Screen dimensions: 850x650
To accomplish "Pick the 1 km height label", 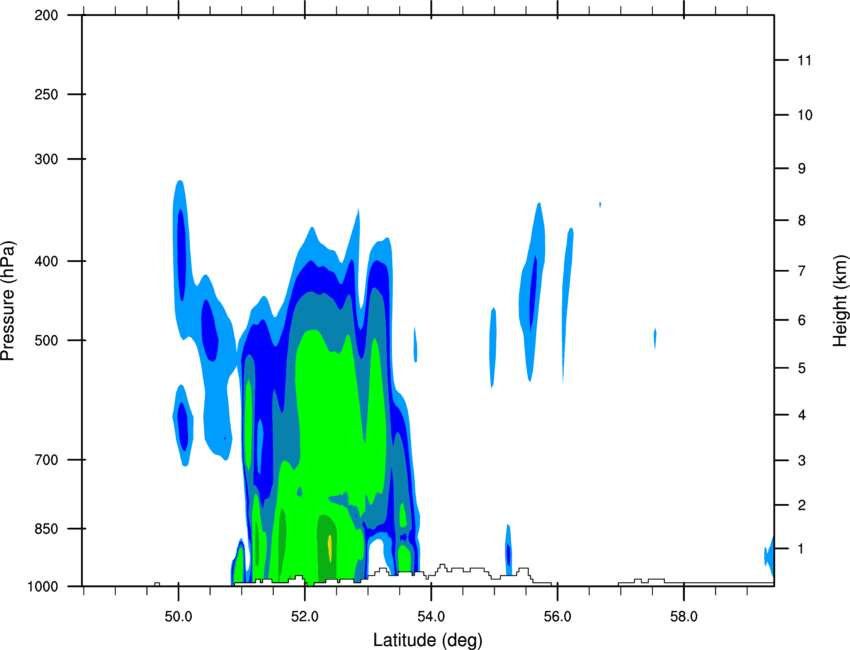I will 802,549.
